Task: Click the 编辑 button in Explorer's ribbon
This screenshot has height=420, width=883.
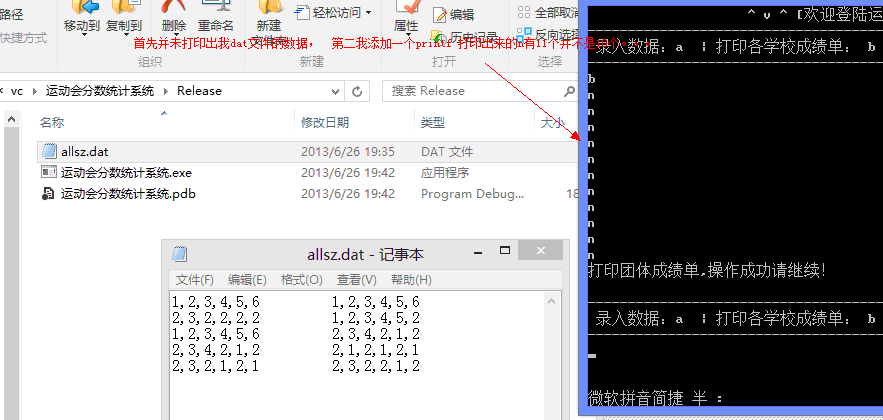Action: click(x=454, y=15)
